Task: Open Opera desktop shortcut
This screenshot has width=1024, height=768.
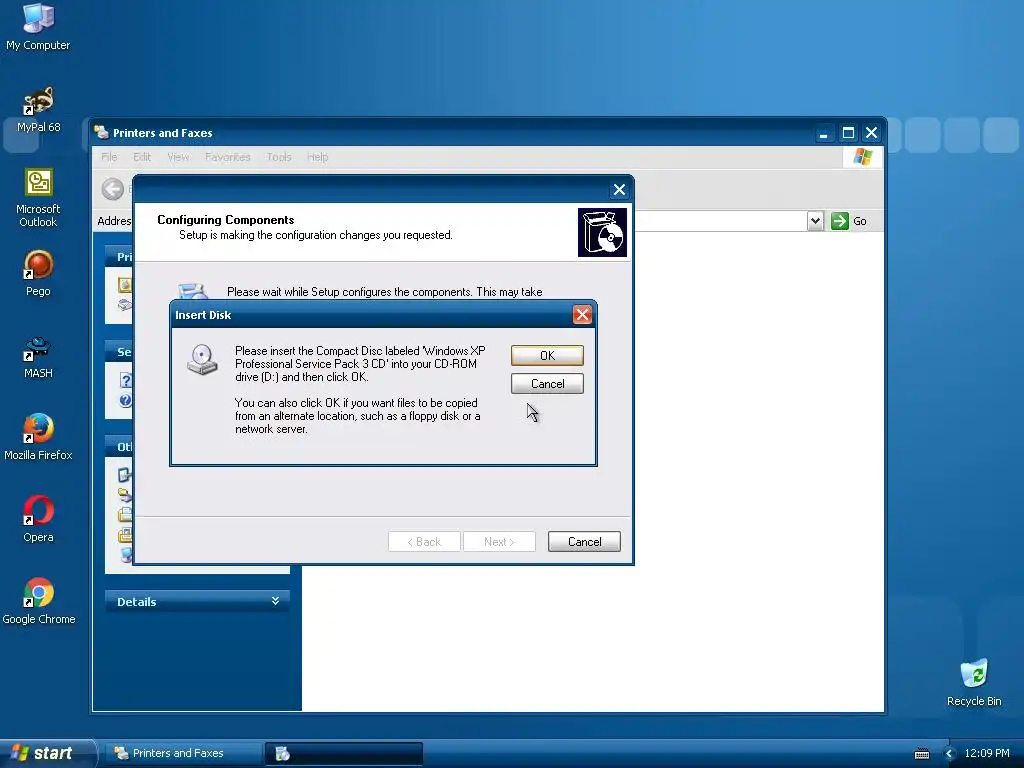Action: pyautogui.click(x=38, y=520)
